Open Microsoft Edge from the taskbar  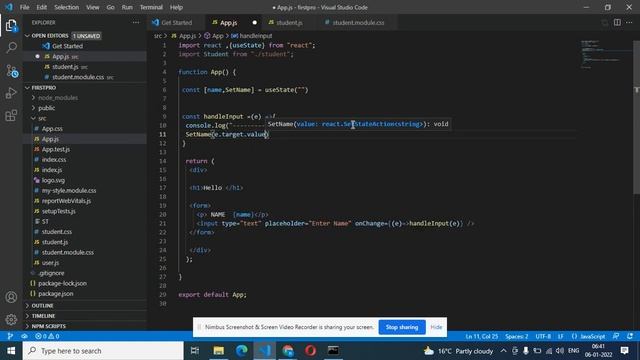pyautogui.click(x=242, y=351)
